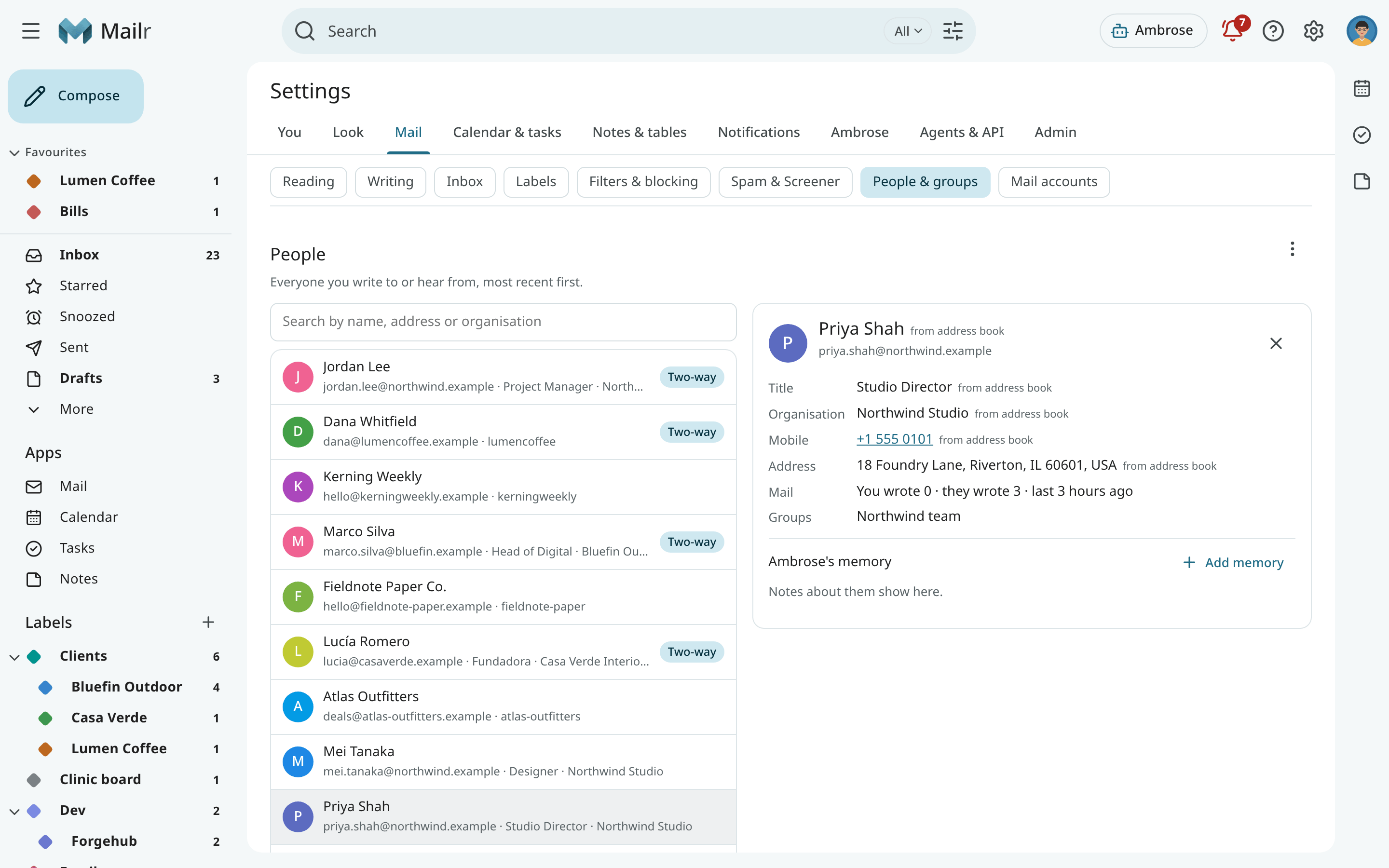Image resolution: width=1389 pixels, height=868 pixels.
Task: Click the Bluefin Outdoor blue label swatch
Action: 45,687
